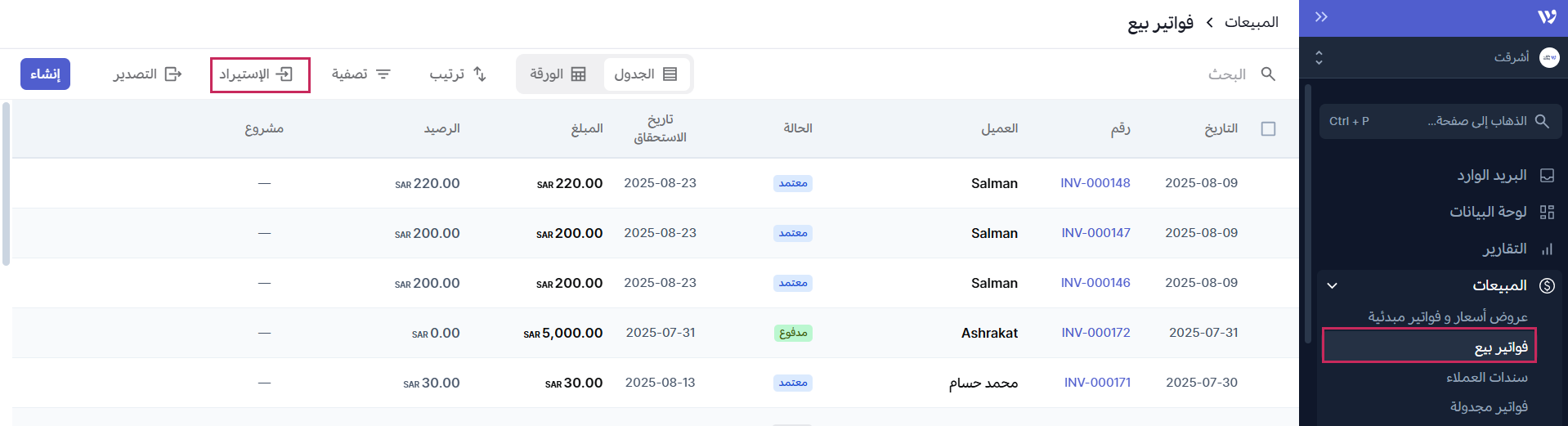Click the inbox icon beside البريد الوارد

coord(1547,176)
